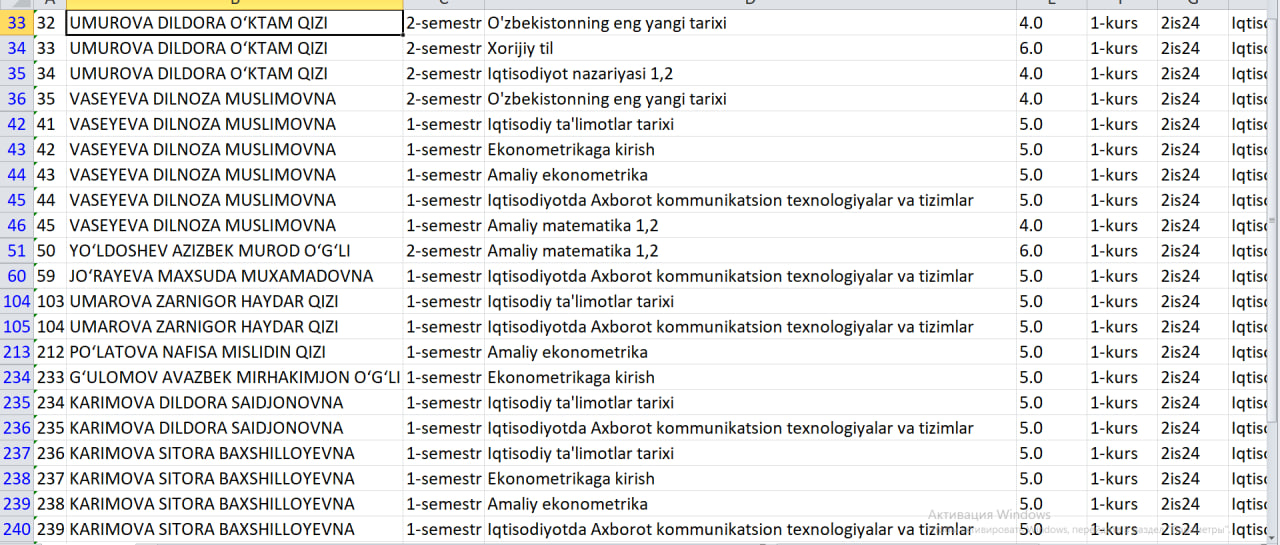Select row header 213

(16, 352)
